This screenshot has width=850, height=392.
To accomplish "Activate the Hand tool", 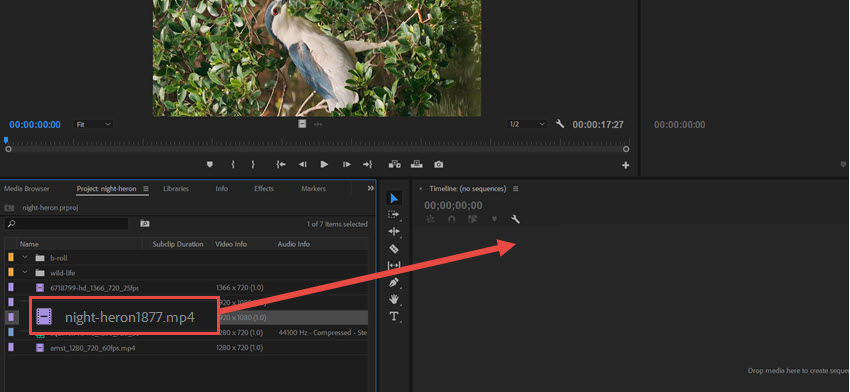I will coord(394,299).
